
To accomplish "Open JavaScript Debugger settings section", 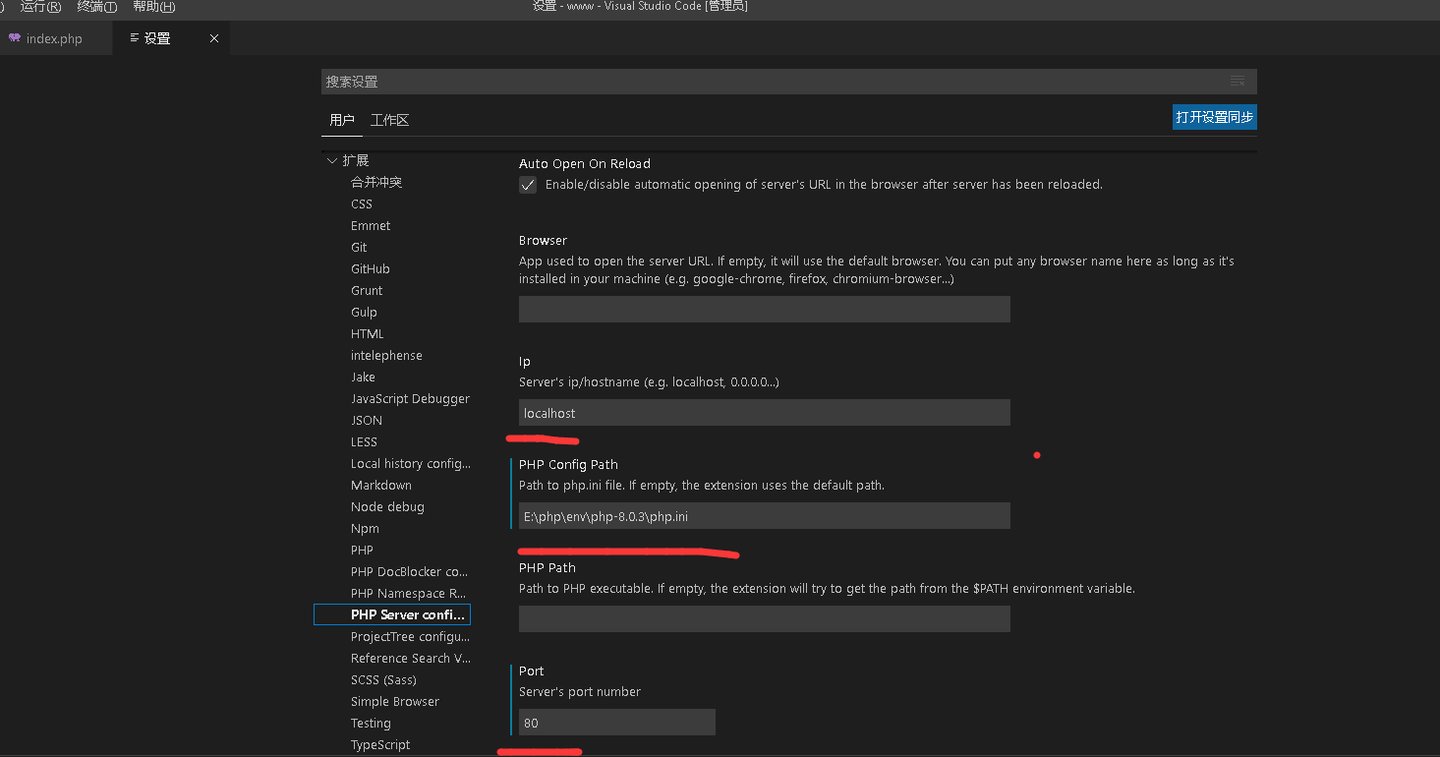I will pos(410,398).
